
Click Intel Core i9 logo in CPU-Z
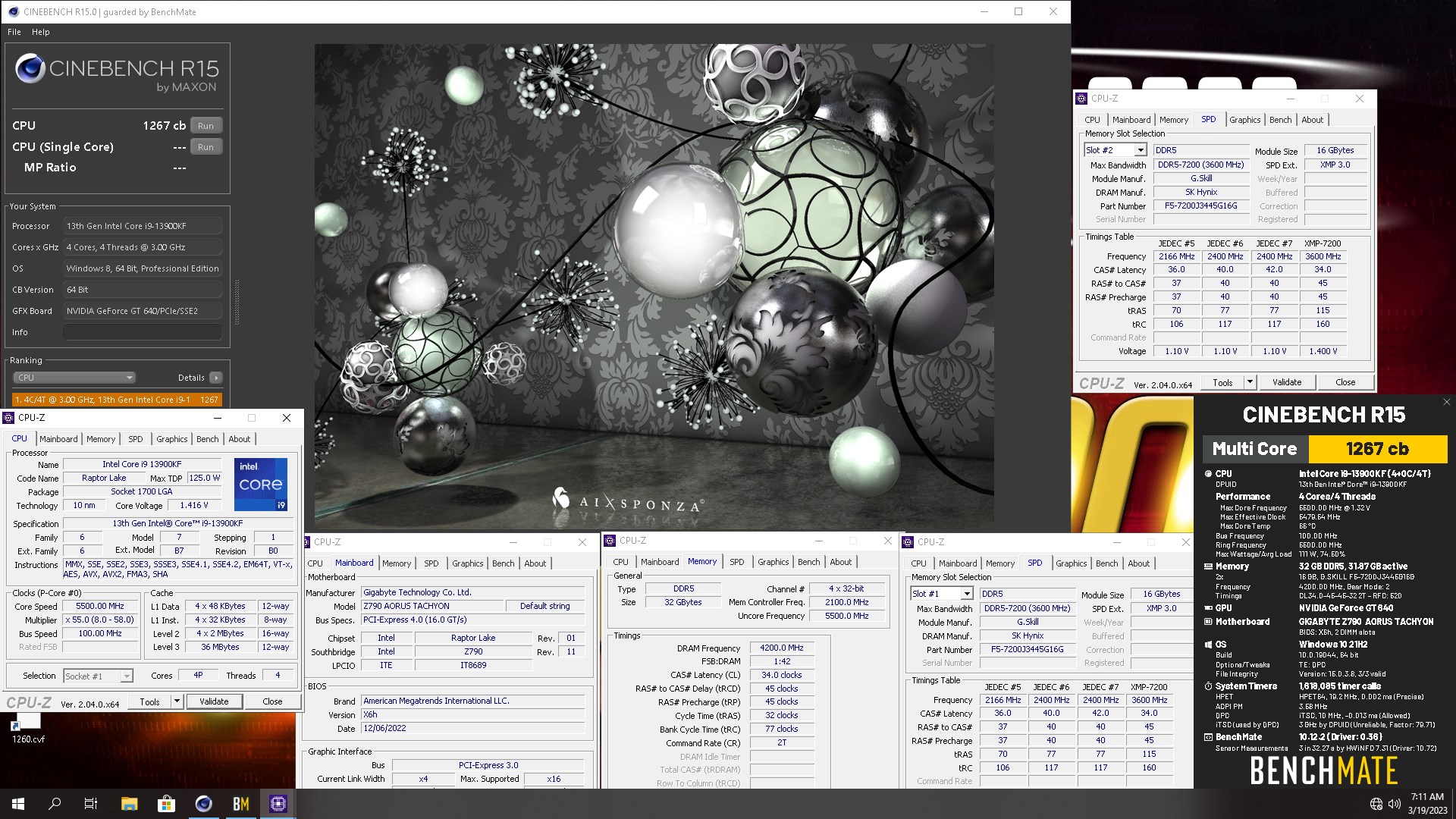(261, 484)
